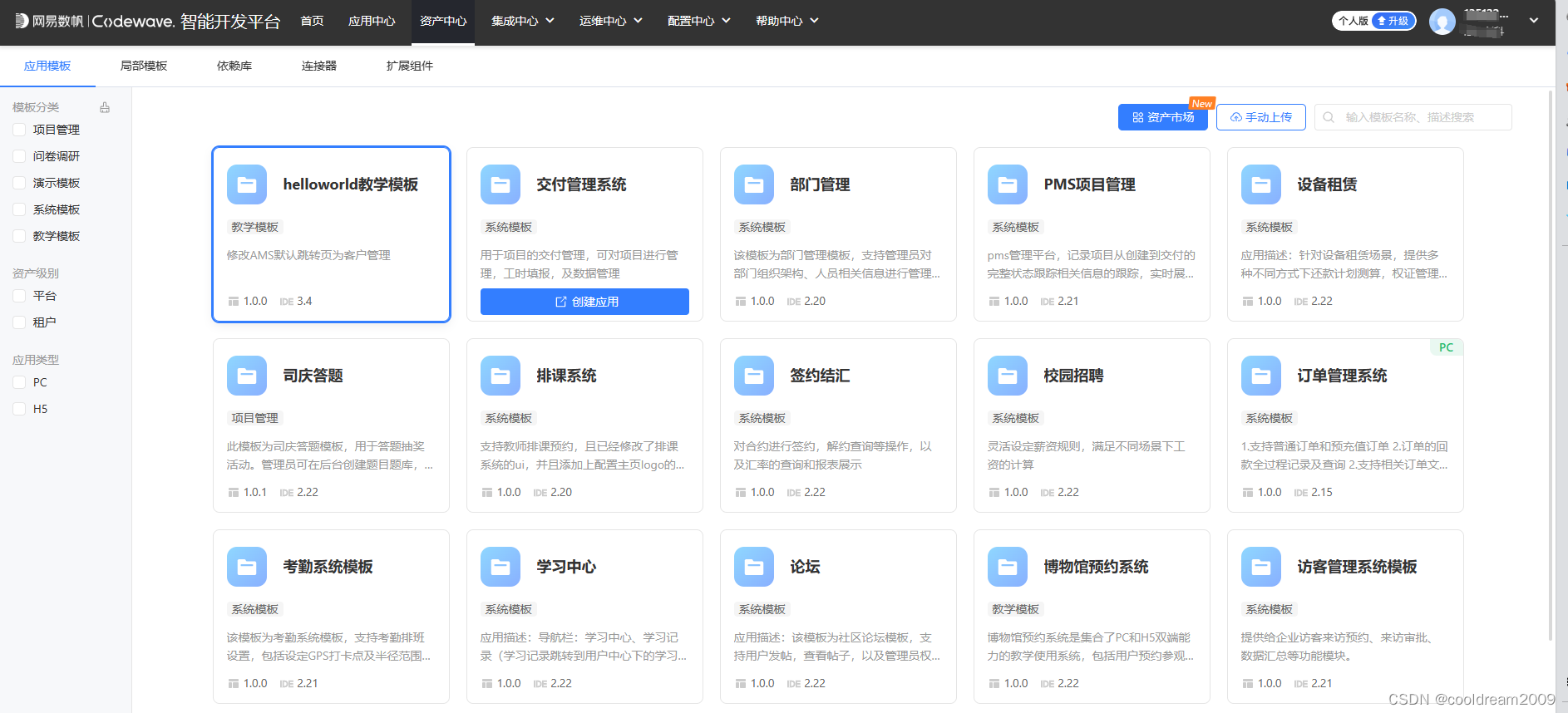This screenshot has height=713, width=1568.
Task: Click the 论坛 folder icon
Action: pos(754,567)
